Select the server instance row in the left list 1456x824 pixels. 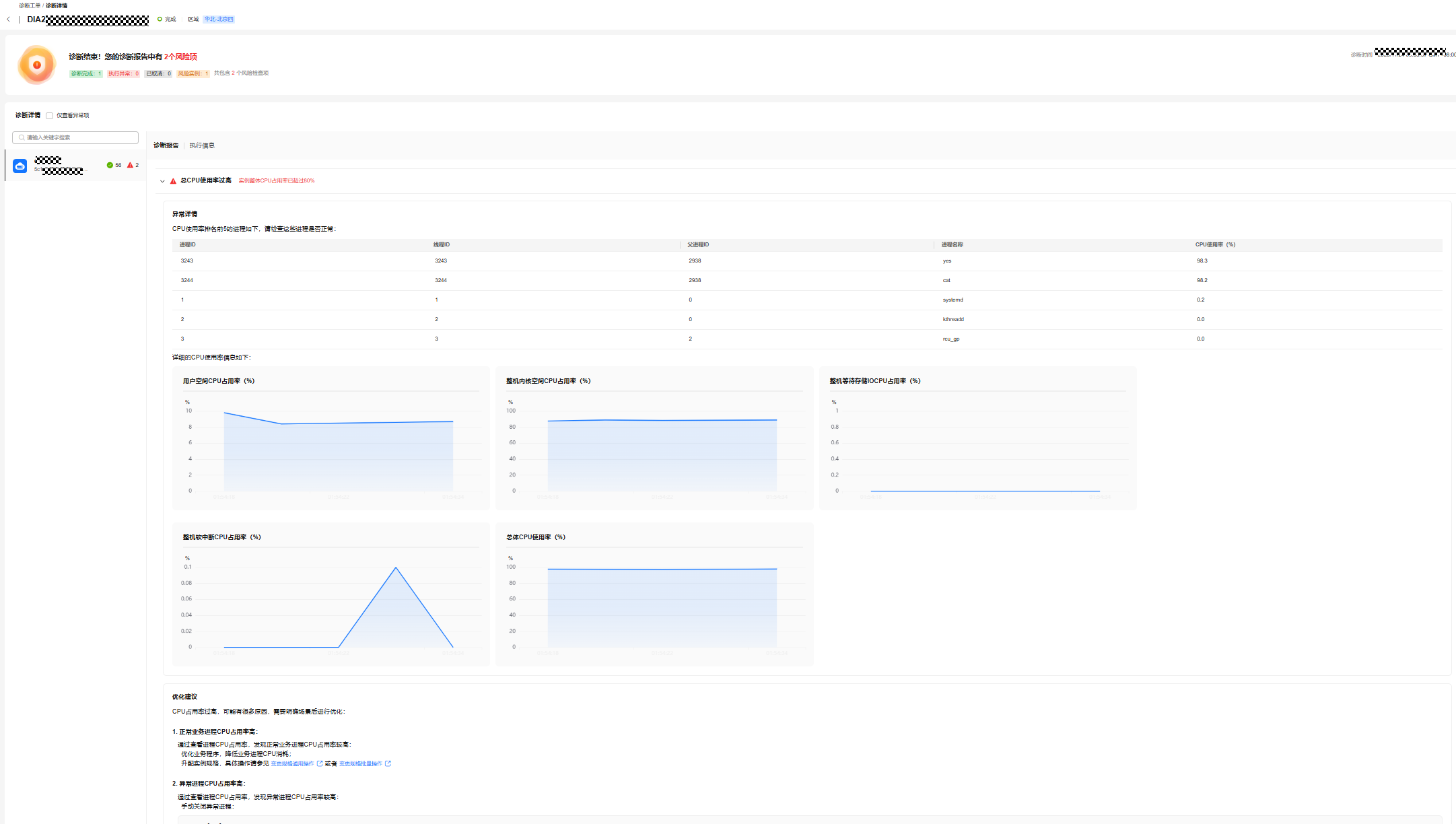[75, 166]
